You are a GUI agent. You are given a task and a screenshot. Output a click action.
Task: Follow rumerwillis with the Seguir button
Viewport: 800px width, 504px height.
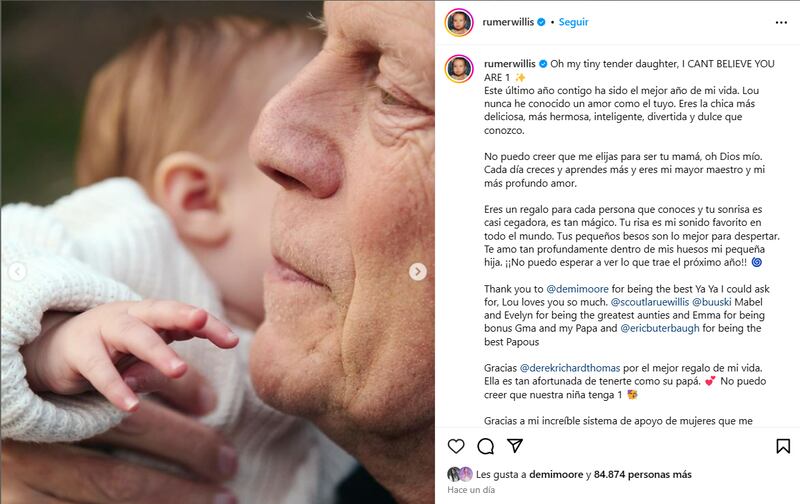575,21
